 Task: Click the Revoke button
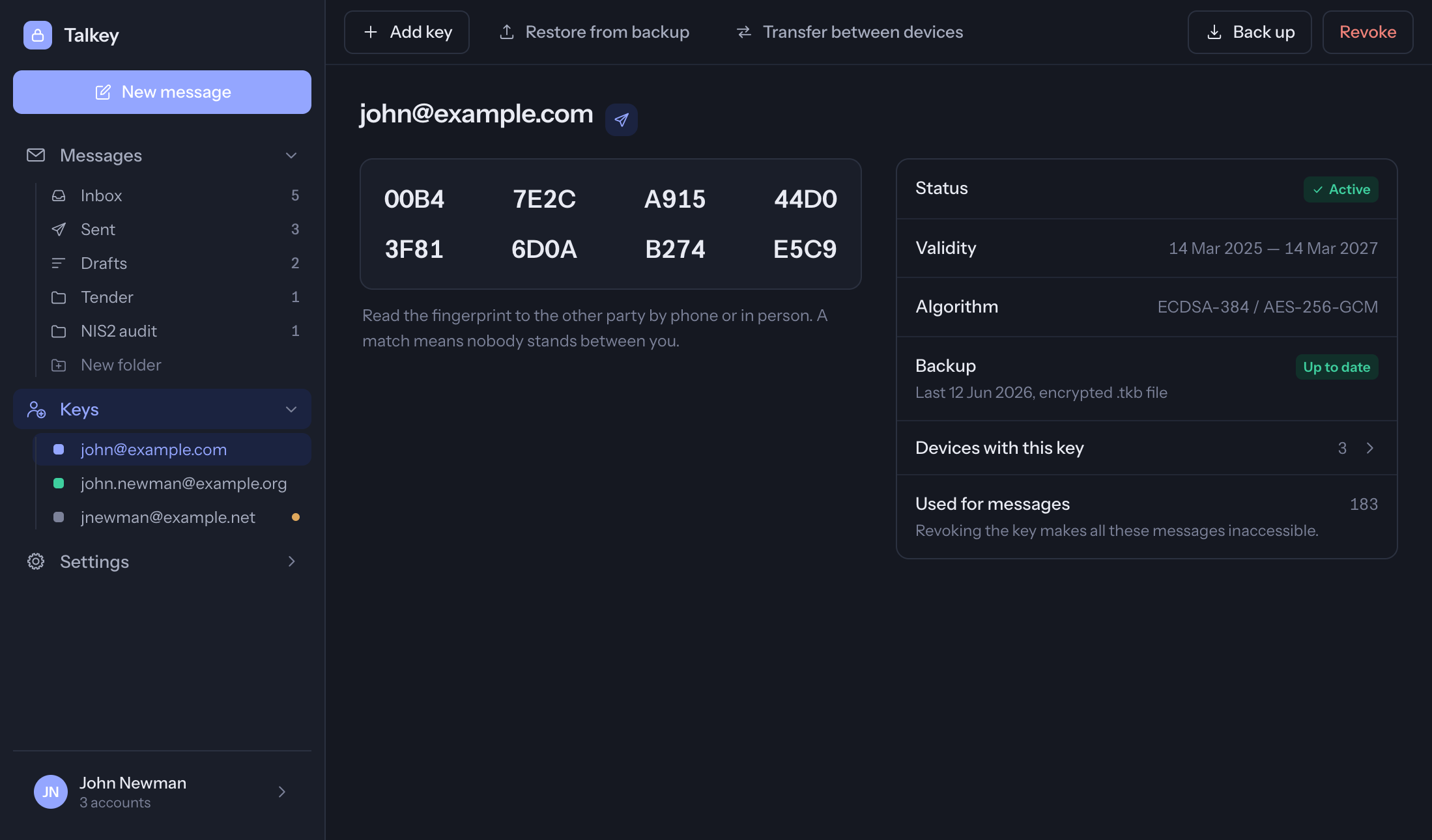coord(1368,32)
